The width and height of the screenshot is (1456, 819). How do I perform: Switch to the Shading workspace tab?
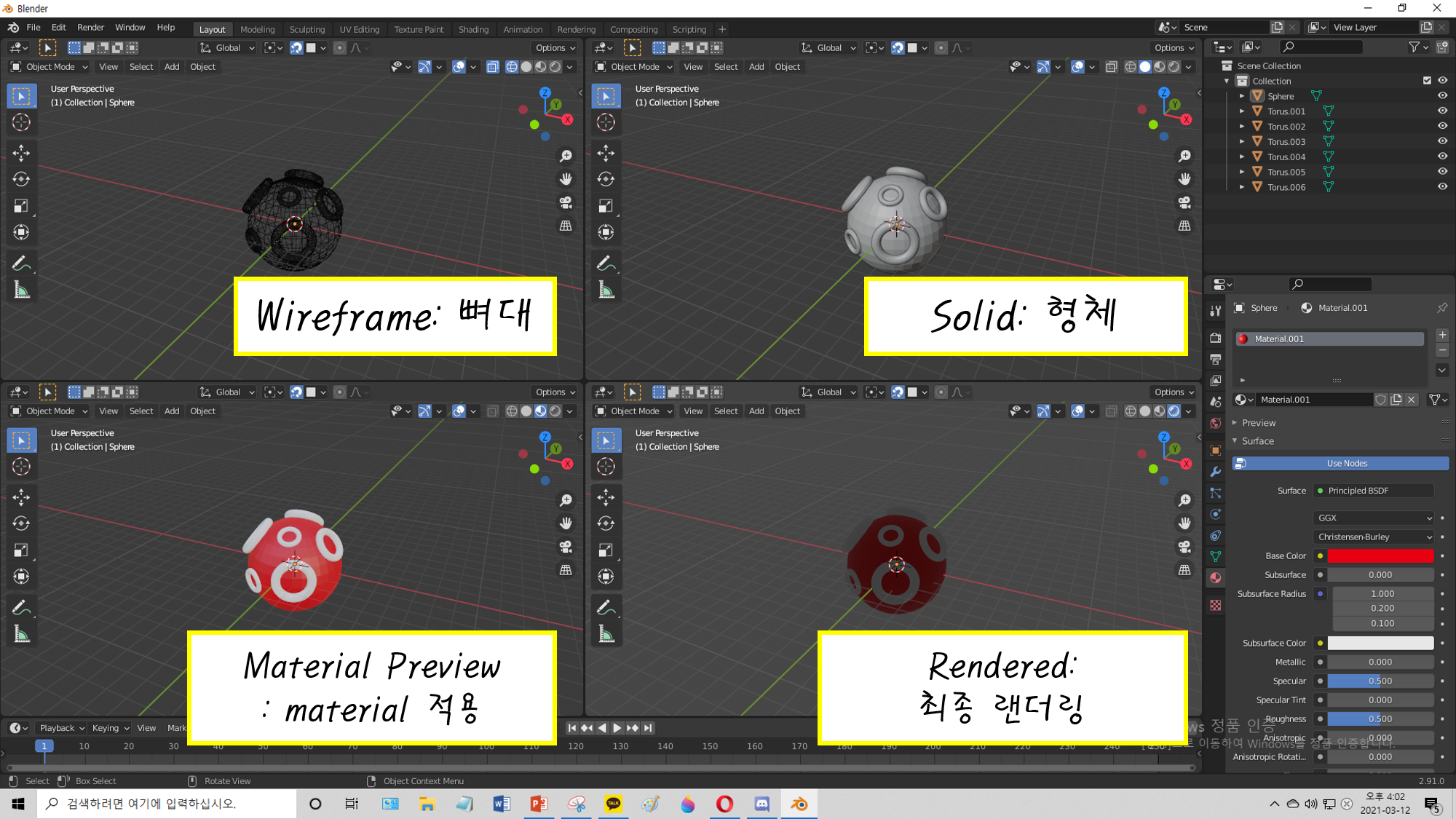(x=473, y=29)
